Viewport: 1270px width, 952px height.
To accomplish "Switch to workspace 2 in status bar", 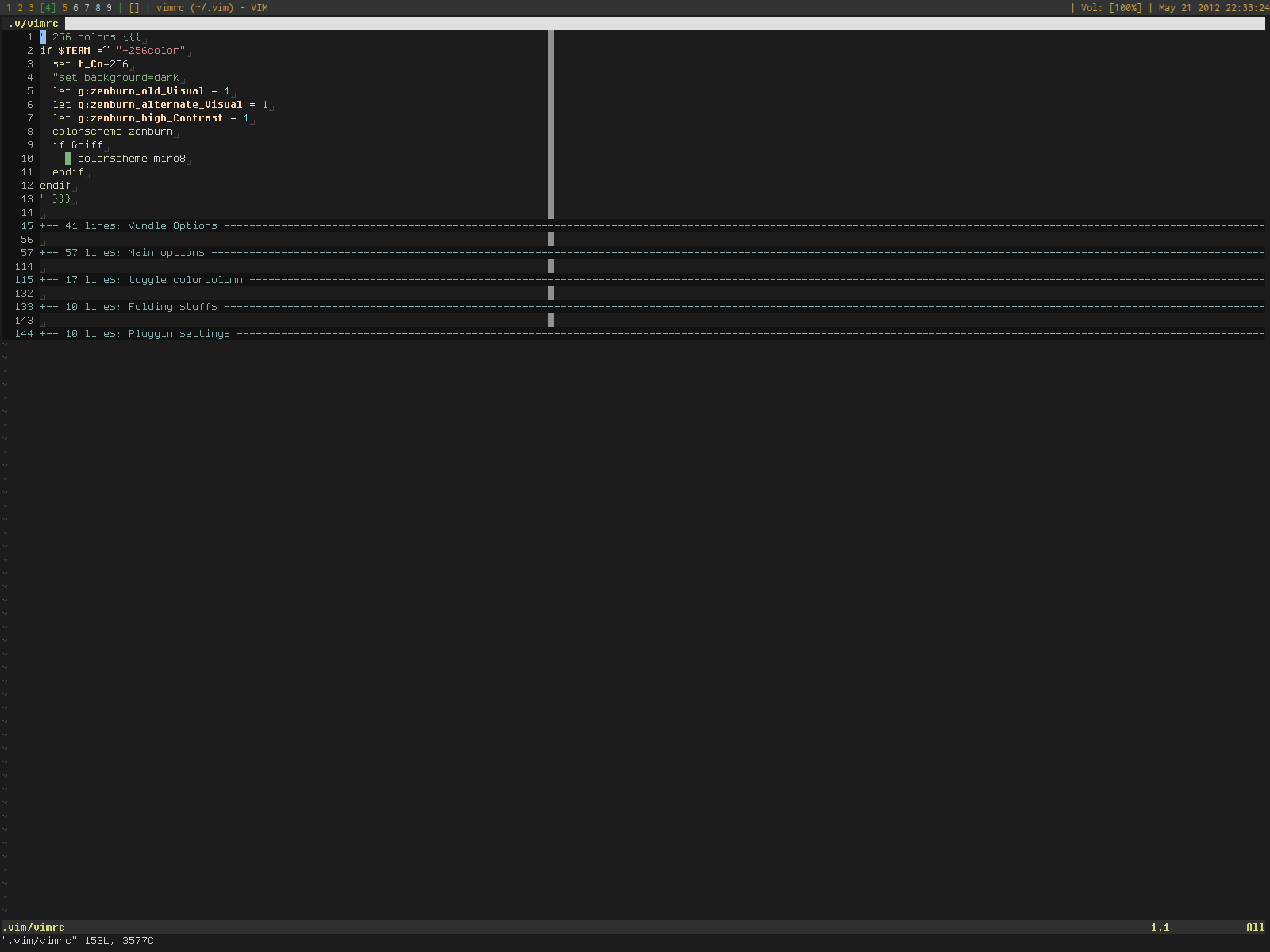I will click(x=20, y=8).
